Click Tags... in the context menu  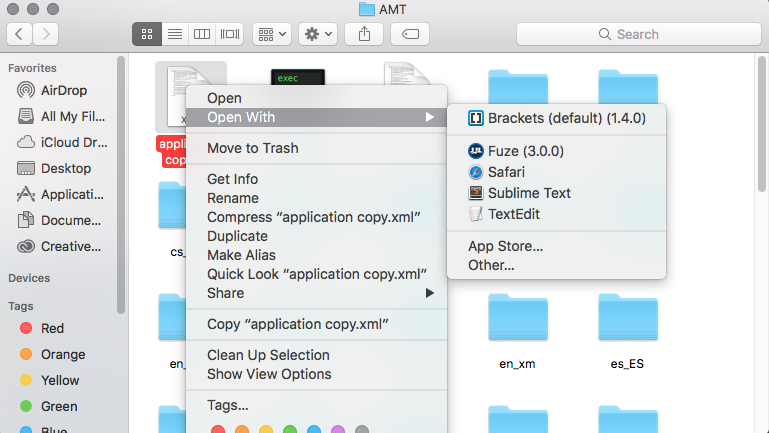click(x=316, y=405)
